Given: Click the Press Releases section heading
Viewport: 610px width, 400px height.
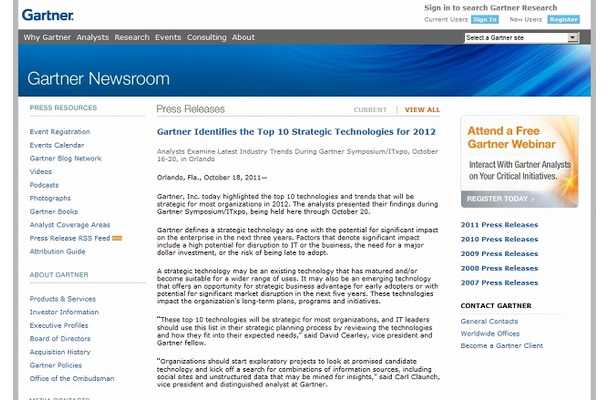Looking at the screenshot, I should [191, 109].
